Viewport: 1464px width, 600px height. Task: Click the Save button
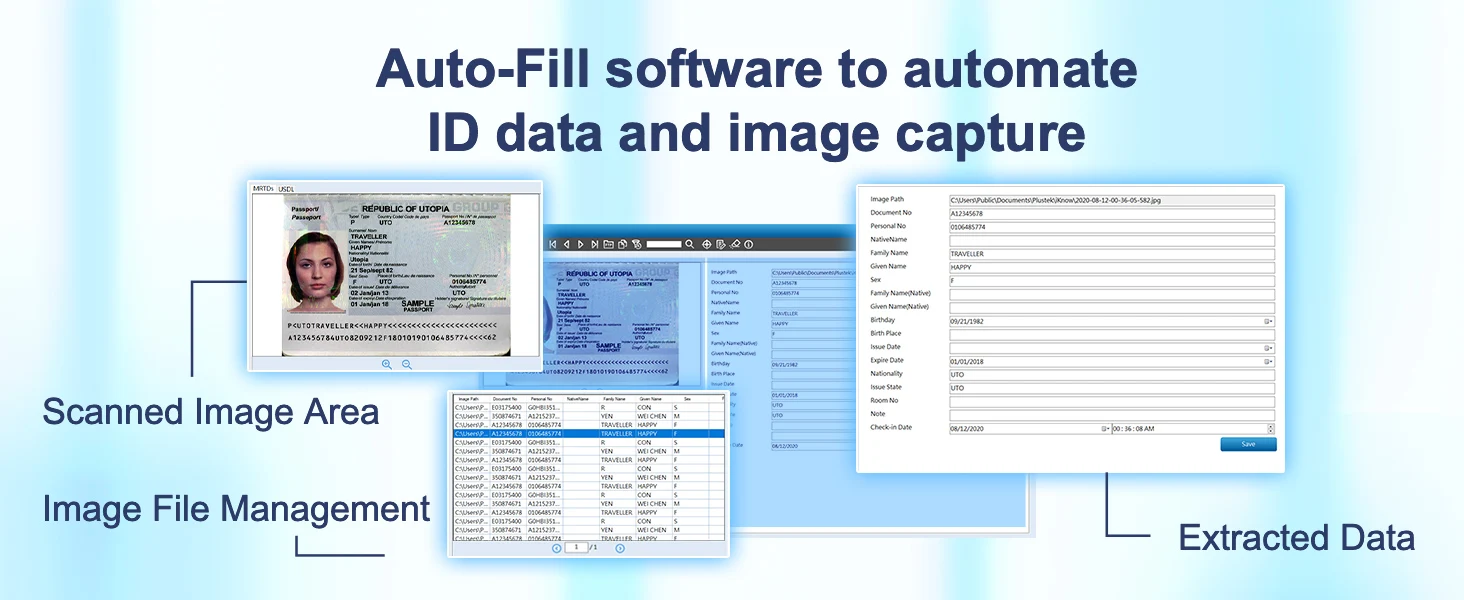[1248, 444]
